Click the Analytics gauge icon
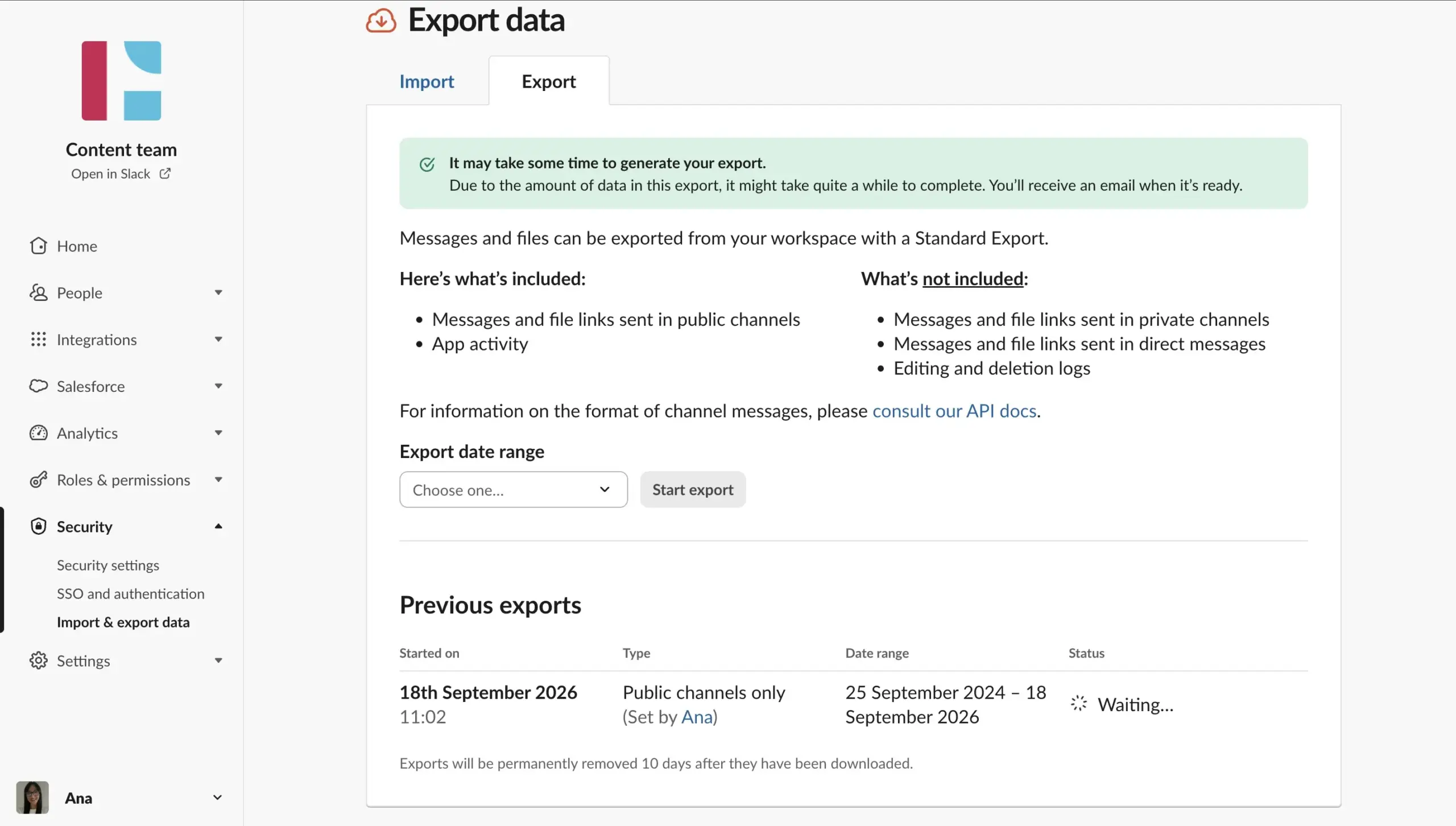The width and height of the screenshot is (1456, 826). click(39, 433)
